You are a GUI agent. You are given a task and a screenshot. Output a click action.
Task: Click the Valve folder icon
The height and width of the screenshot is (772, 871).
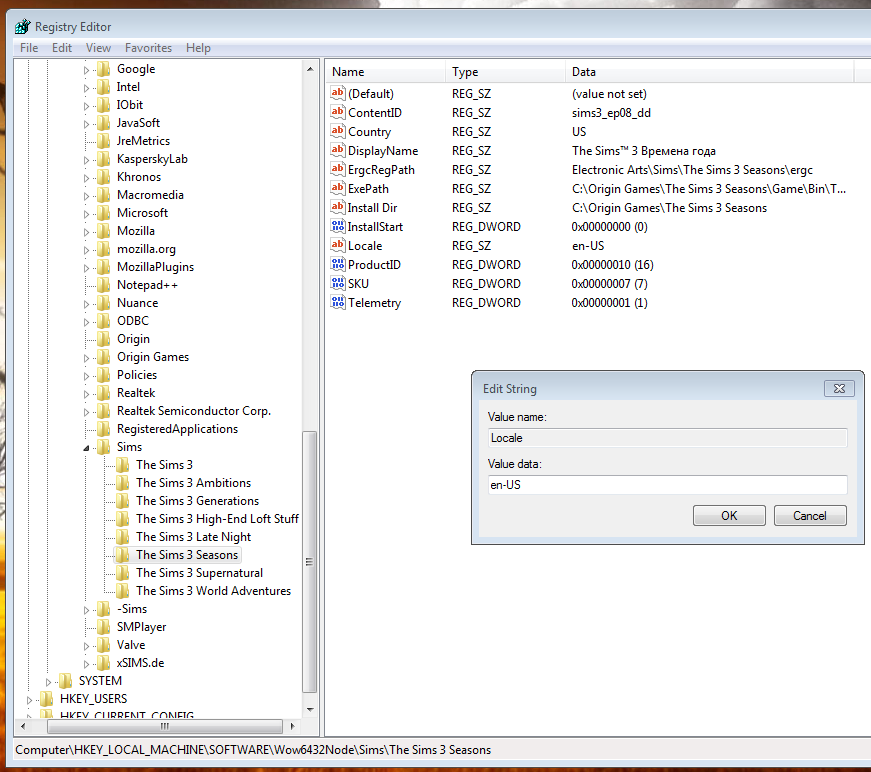point(103,645)
